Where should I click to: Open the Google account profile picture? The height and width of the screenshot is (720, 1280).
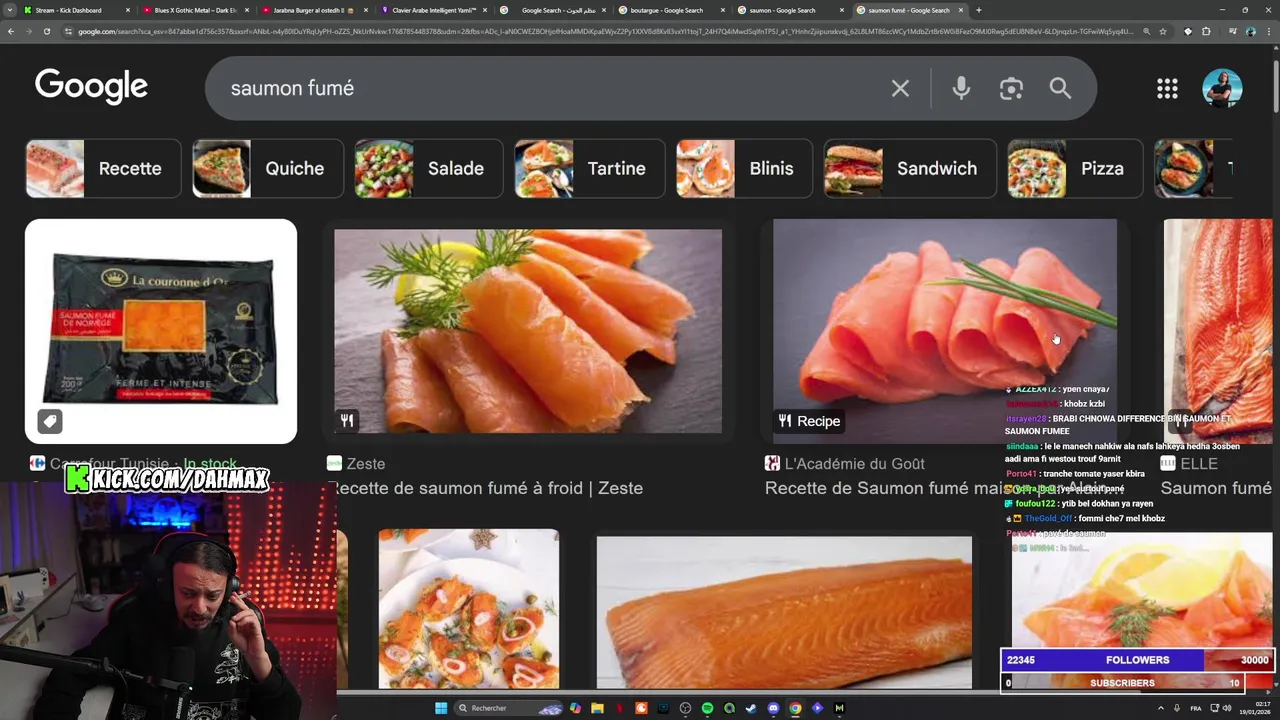(1222, 88)
